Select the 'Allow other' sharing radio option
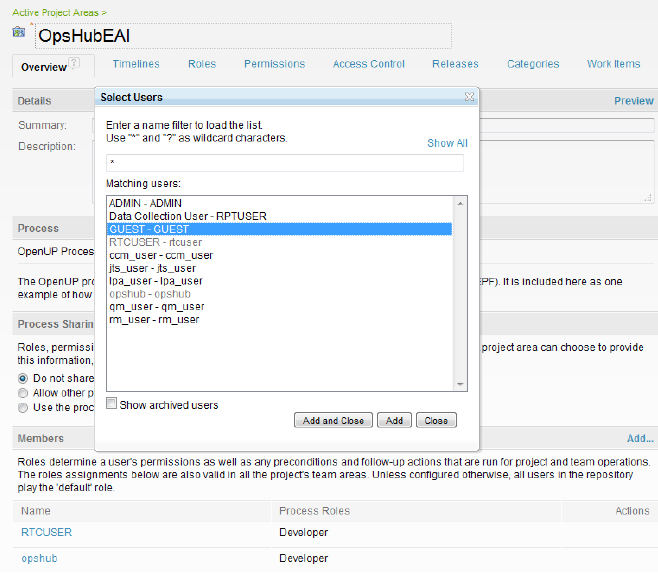This screenshot has height=575, width=658. click(x=24, y=393)
